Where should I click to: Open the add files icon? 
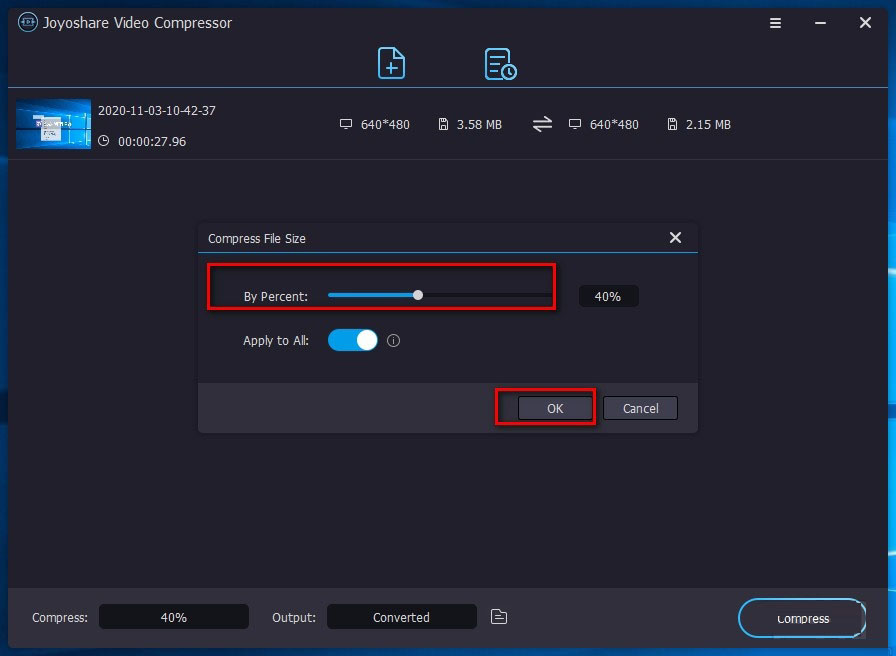[x=391, y=63]
